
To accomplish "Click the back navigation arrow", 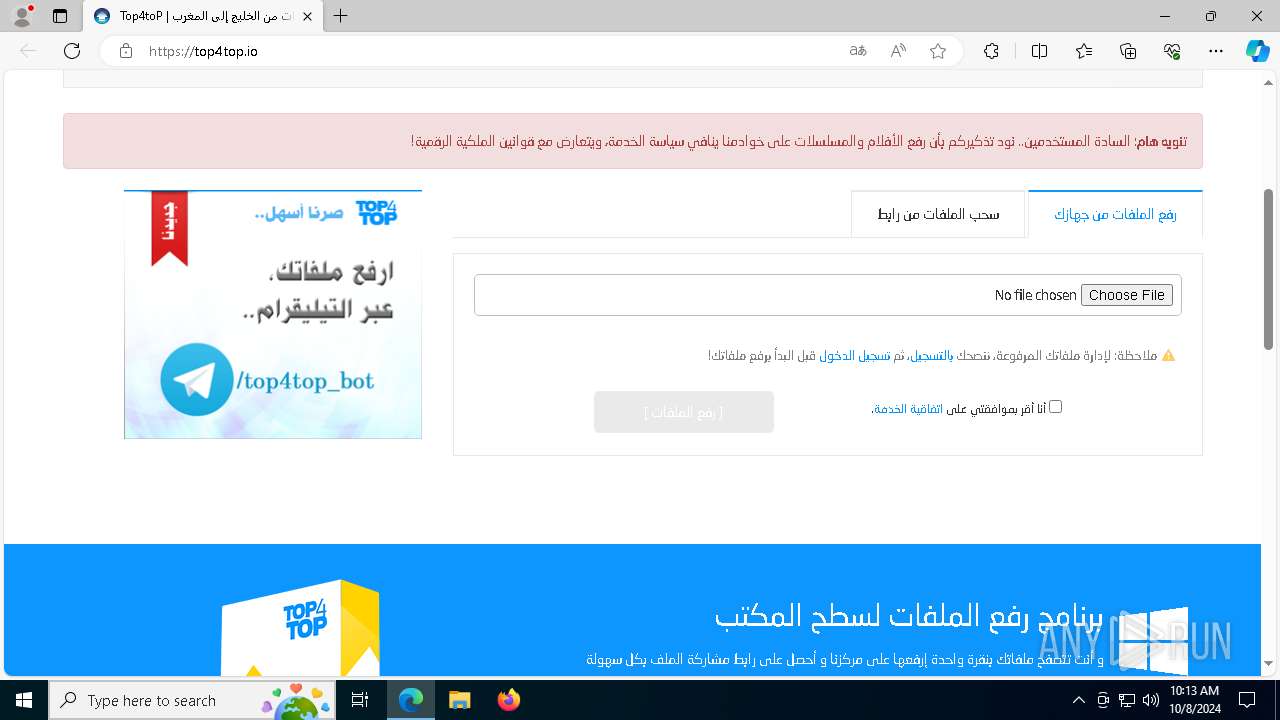I will pos(28,51).
